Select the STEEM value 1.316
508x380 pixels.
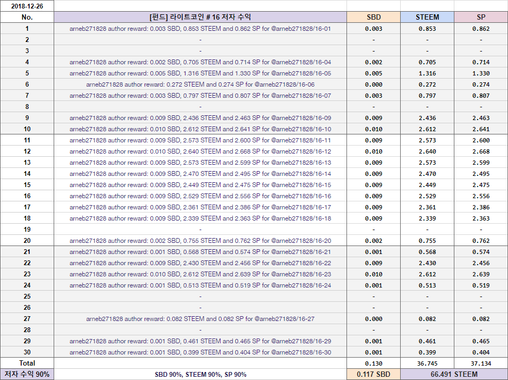coord(427,73)
